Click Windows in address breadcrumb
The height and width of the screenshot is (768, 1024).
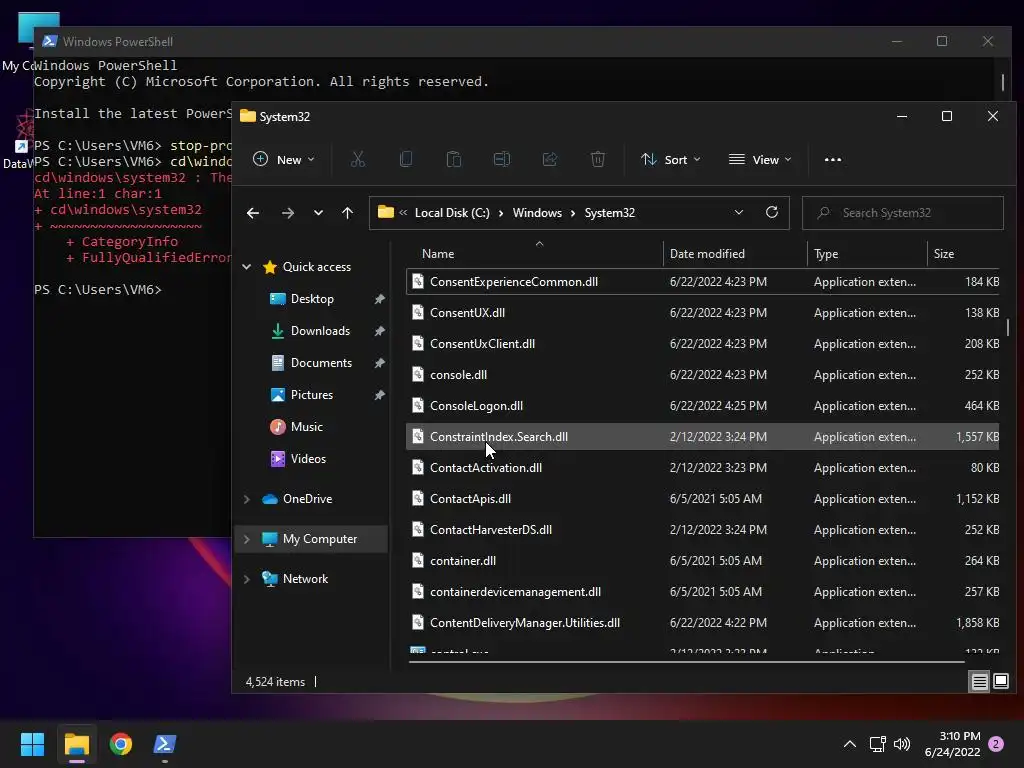coord(537,213)
